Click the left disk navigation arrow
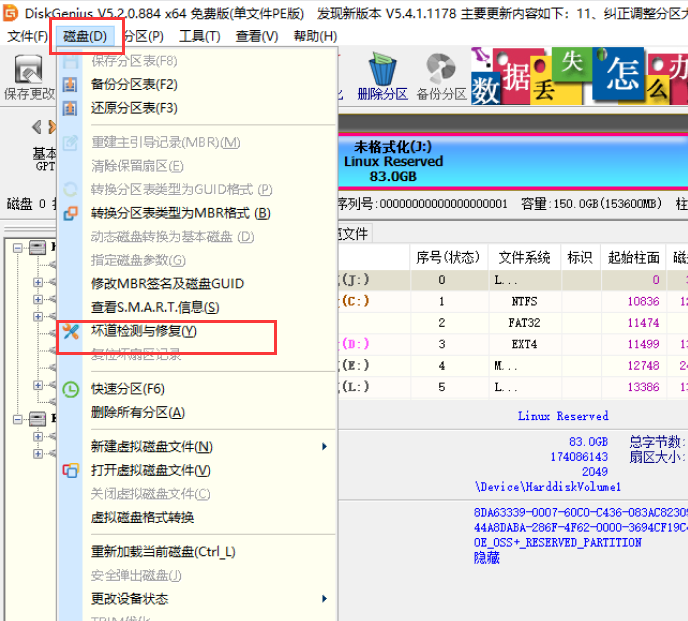688x621 pixels. [37, 127]
